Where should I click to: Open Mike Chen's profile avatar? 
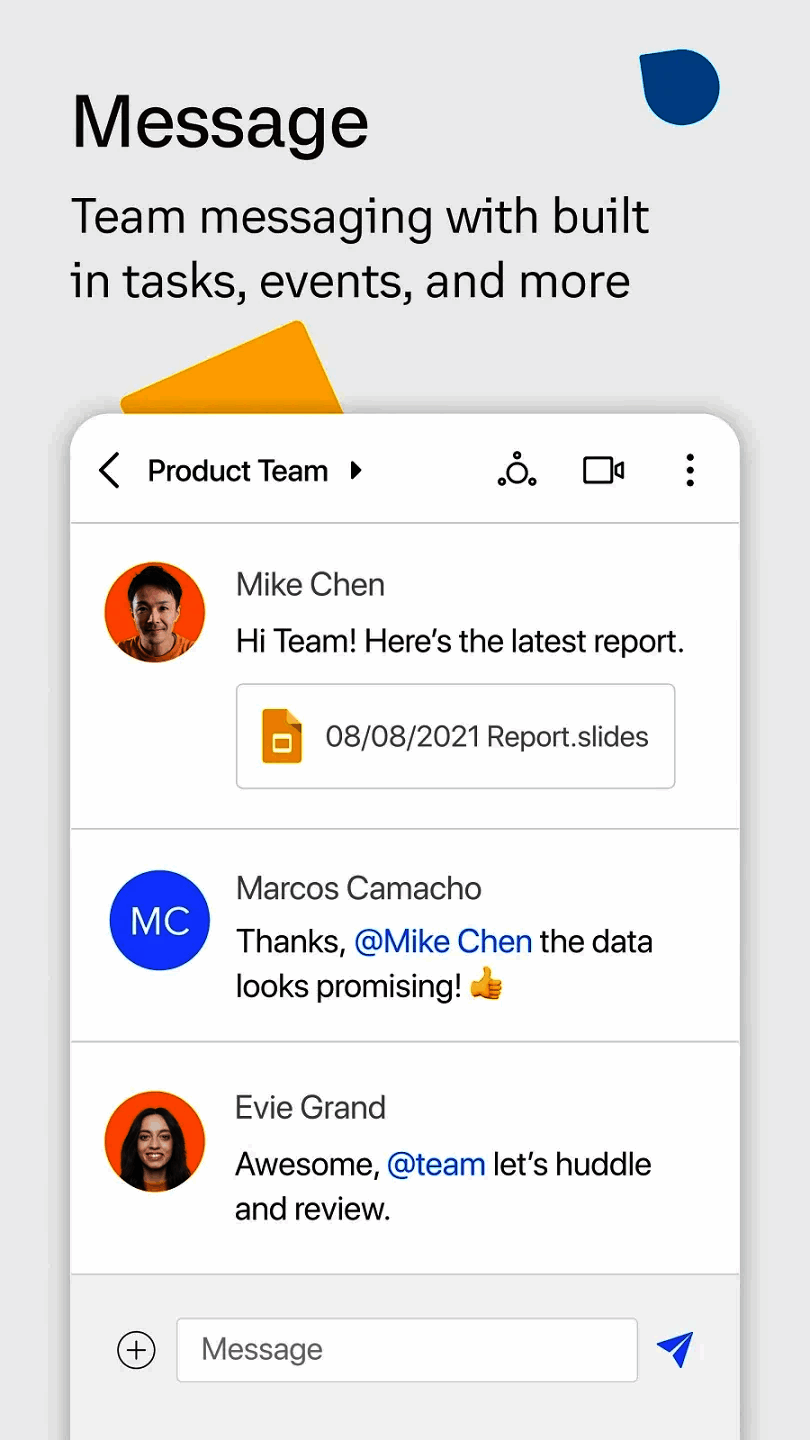155,611
